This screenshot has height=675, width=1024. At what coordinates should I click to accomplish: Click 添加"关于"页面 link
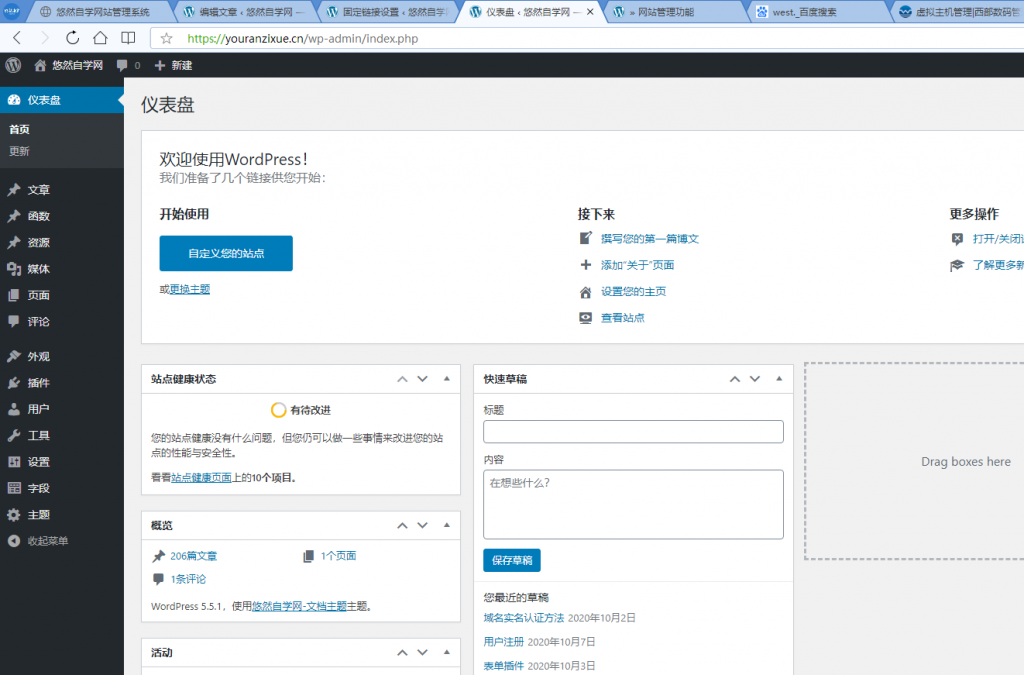pos(637,265)
